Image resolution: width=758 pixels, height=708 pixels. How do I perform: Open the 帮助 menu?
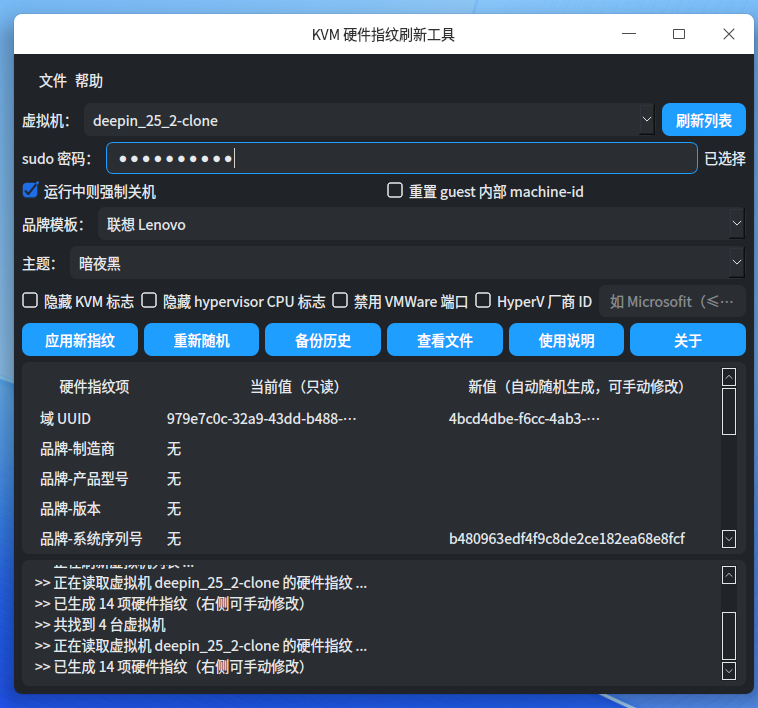(x=89, y=81)
